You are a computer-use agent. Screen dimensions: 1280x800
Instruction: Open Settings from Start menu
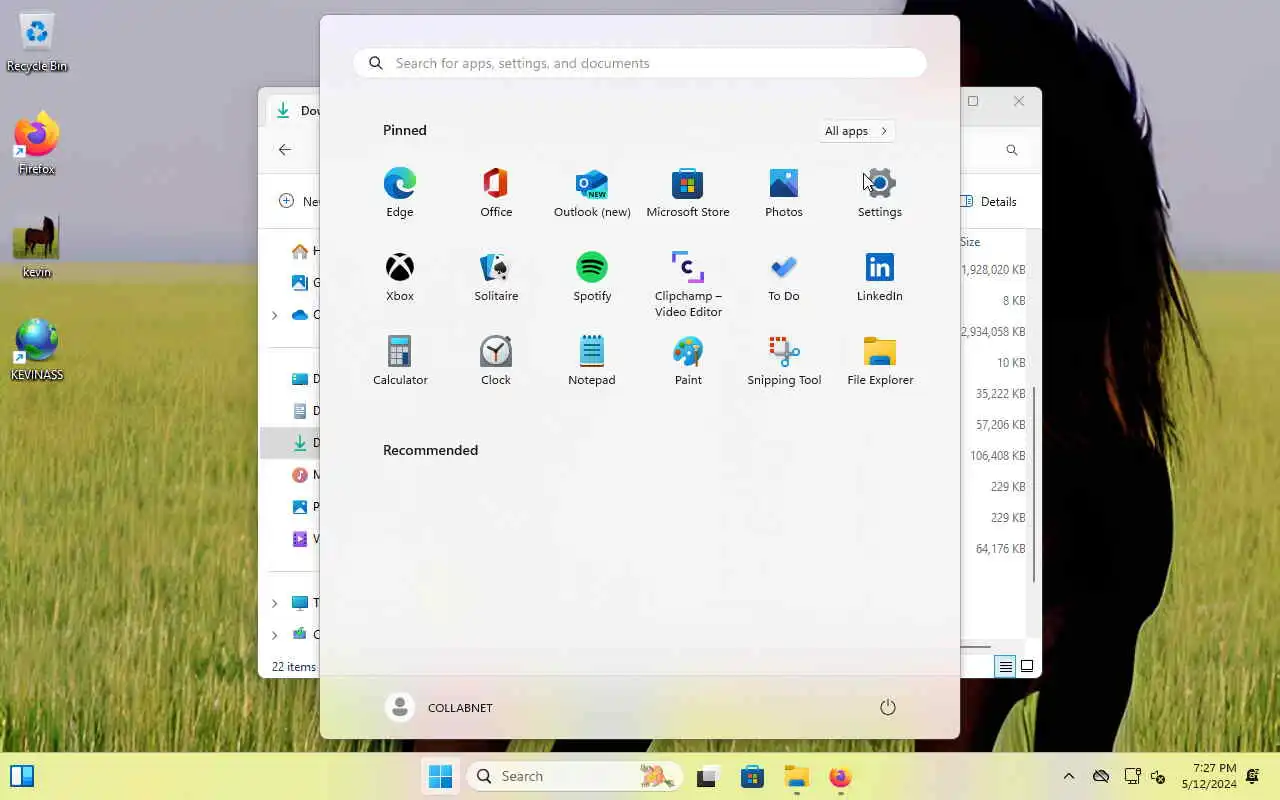(880, 192)
